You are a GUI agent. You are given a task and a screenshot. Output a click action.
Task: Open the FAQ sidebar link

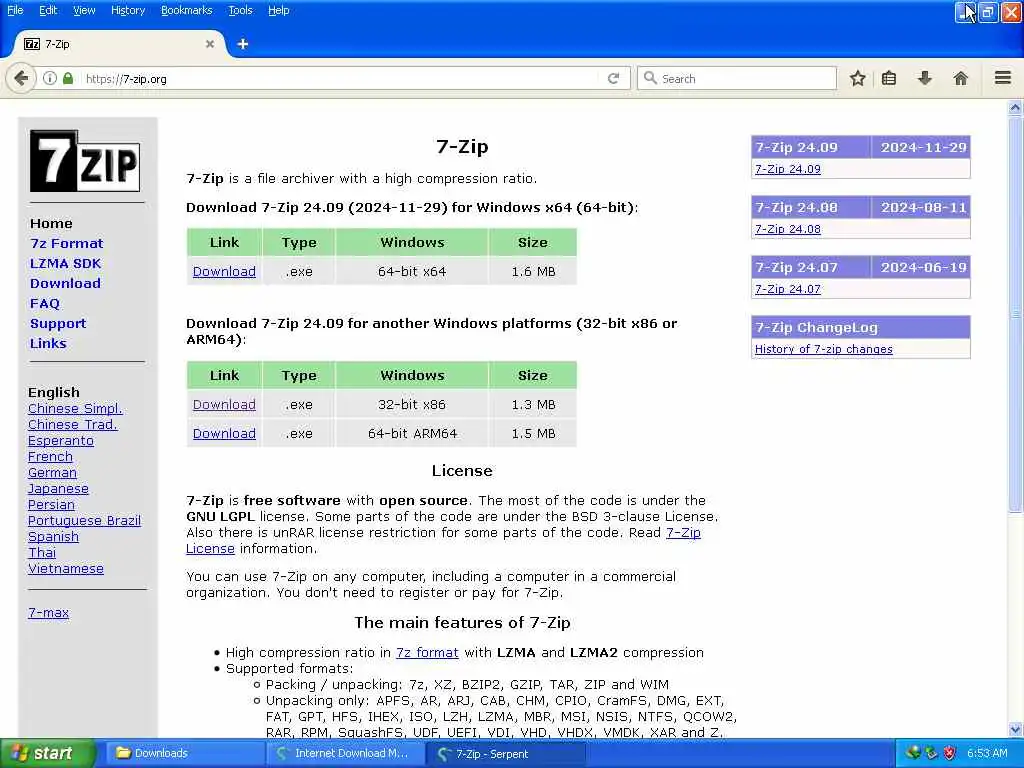[45, 304]
